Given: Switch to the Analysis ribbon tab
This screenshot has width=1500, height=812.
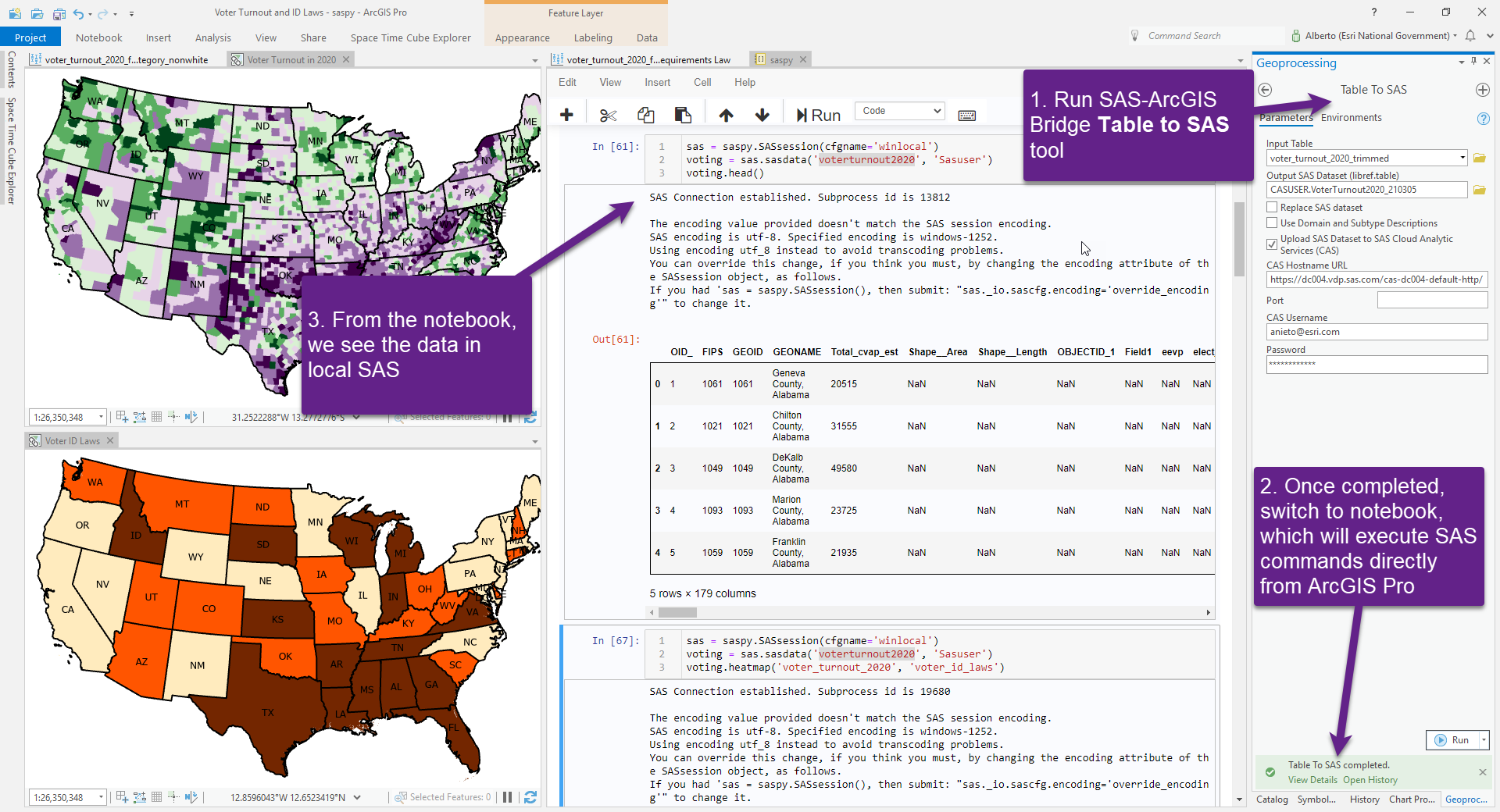Looking at the screenshot, I should click(x=213, y=37).
